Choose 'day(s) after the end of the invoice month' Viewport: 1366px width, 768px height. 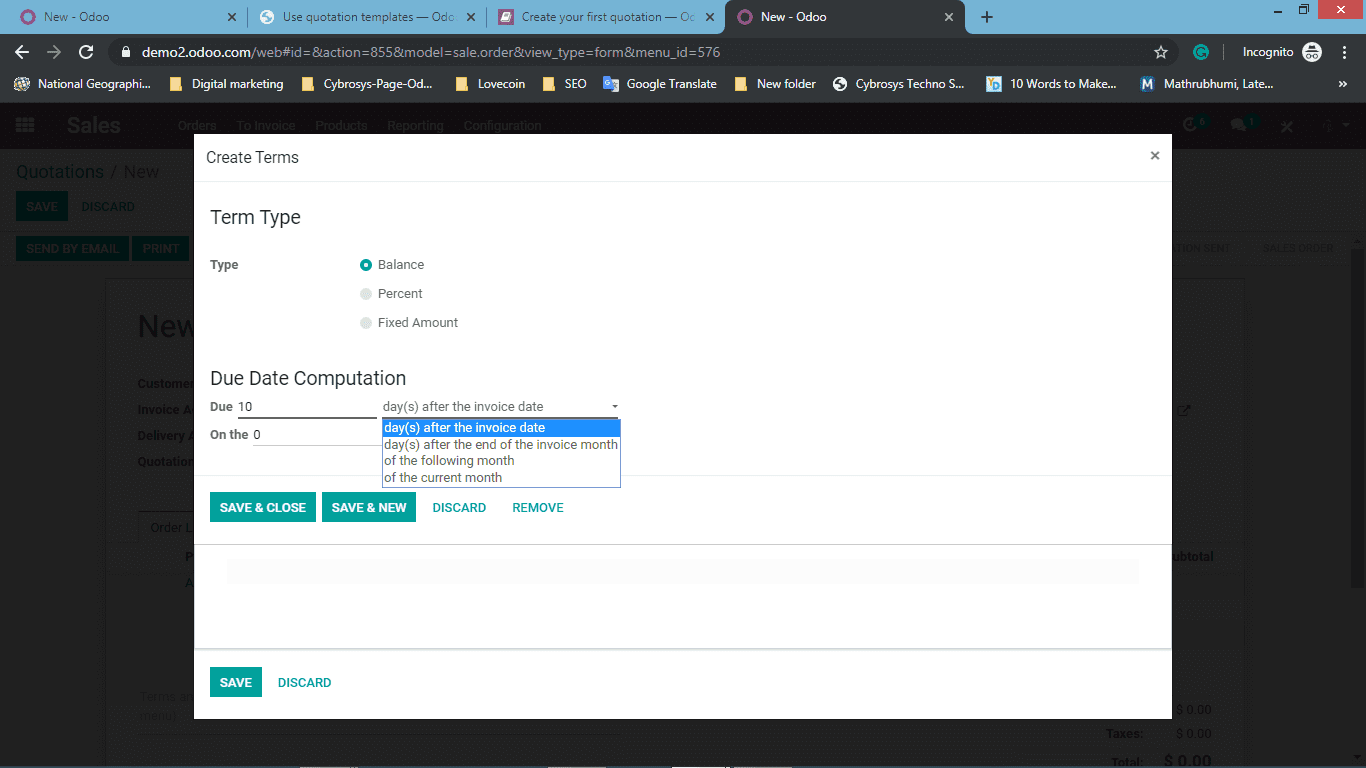pyautogui.click(x=501, y=444)
